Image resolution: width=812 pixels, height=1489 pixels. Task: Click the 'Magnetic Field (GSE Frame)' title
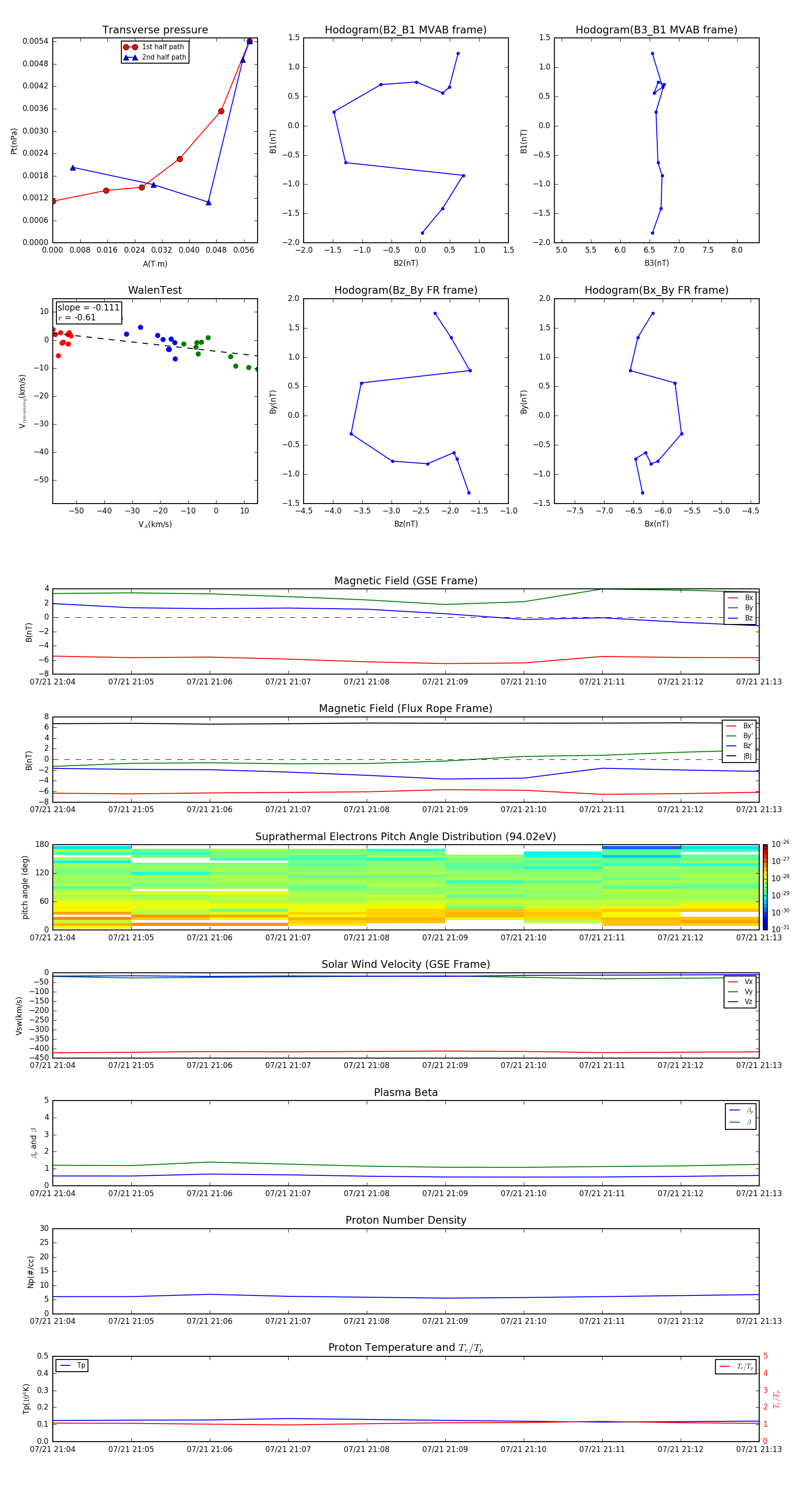click(x=406, y=581)
